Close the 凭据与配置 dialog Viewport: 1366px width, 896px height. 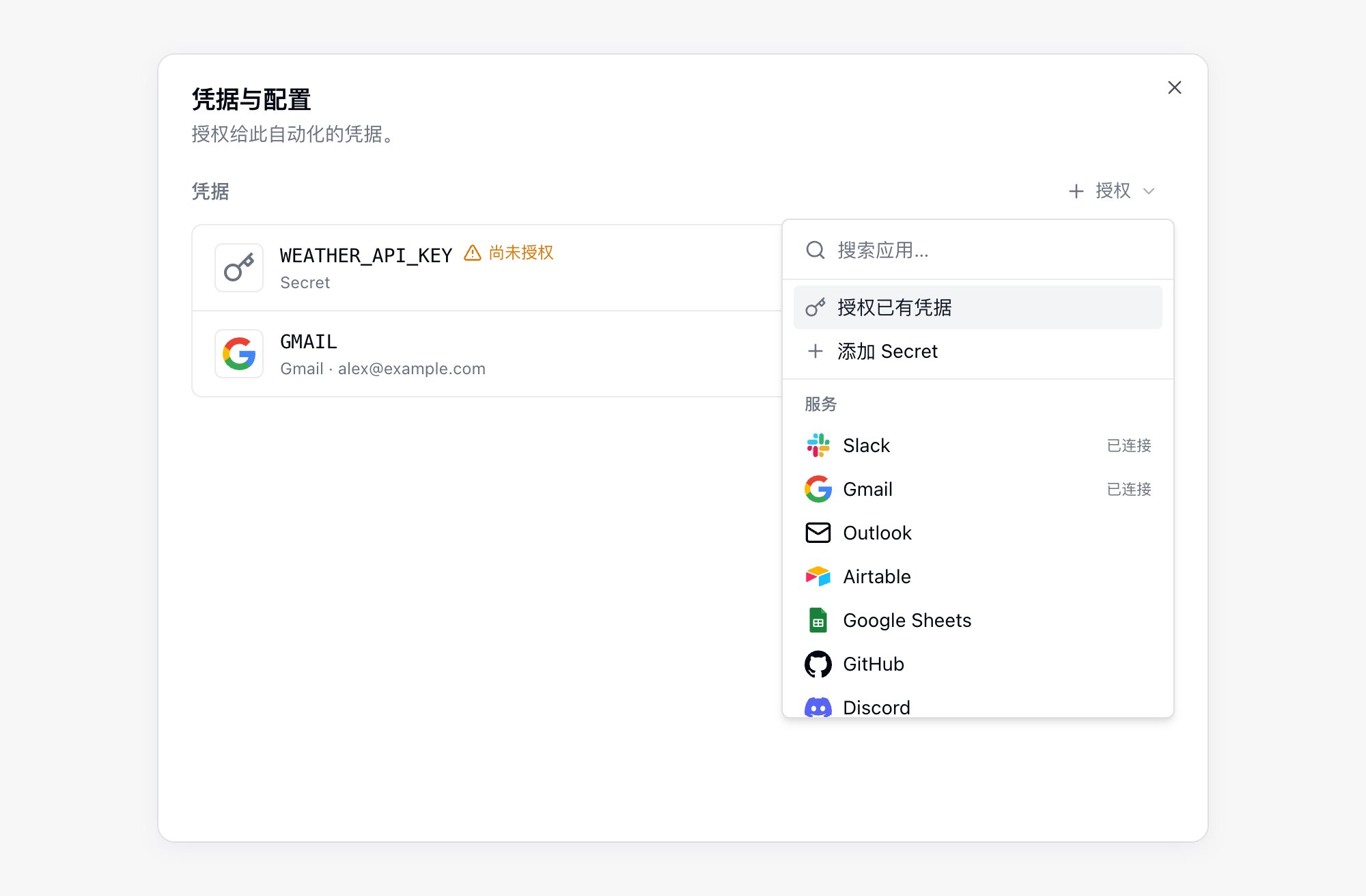pos(1175,87)
